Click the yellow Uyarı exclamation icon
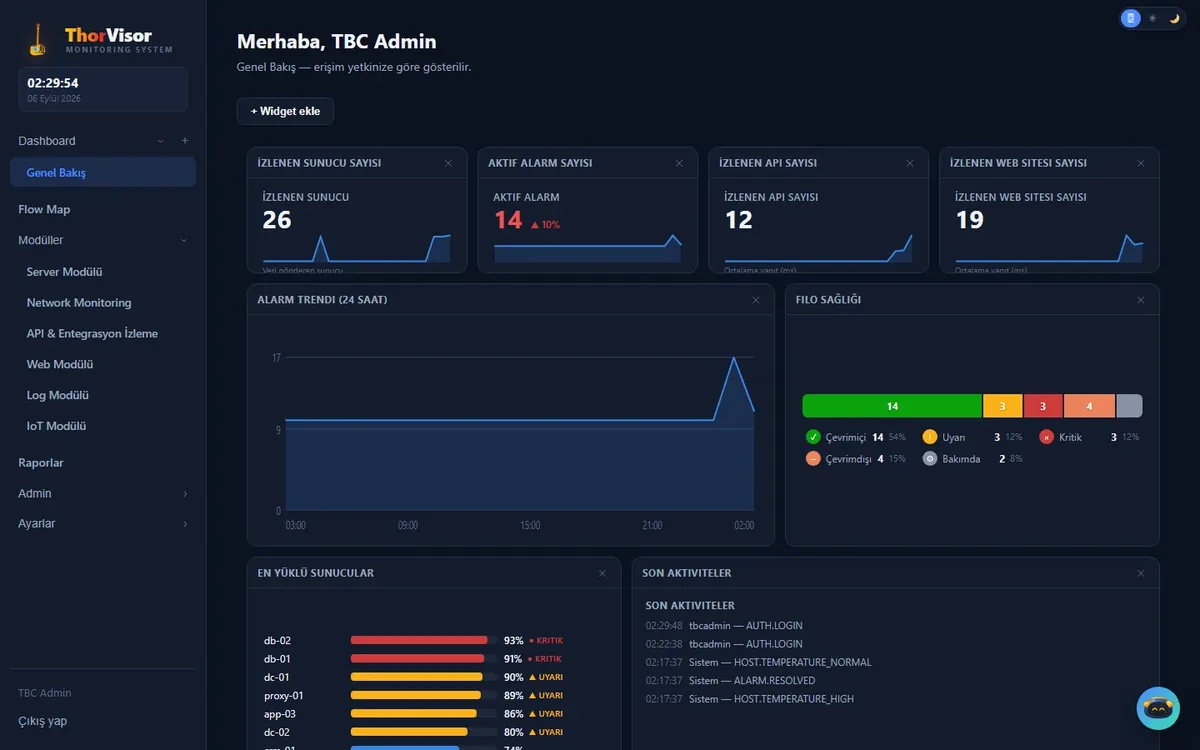 [x=930, y=437]
